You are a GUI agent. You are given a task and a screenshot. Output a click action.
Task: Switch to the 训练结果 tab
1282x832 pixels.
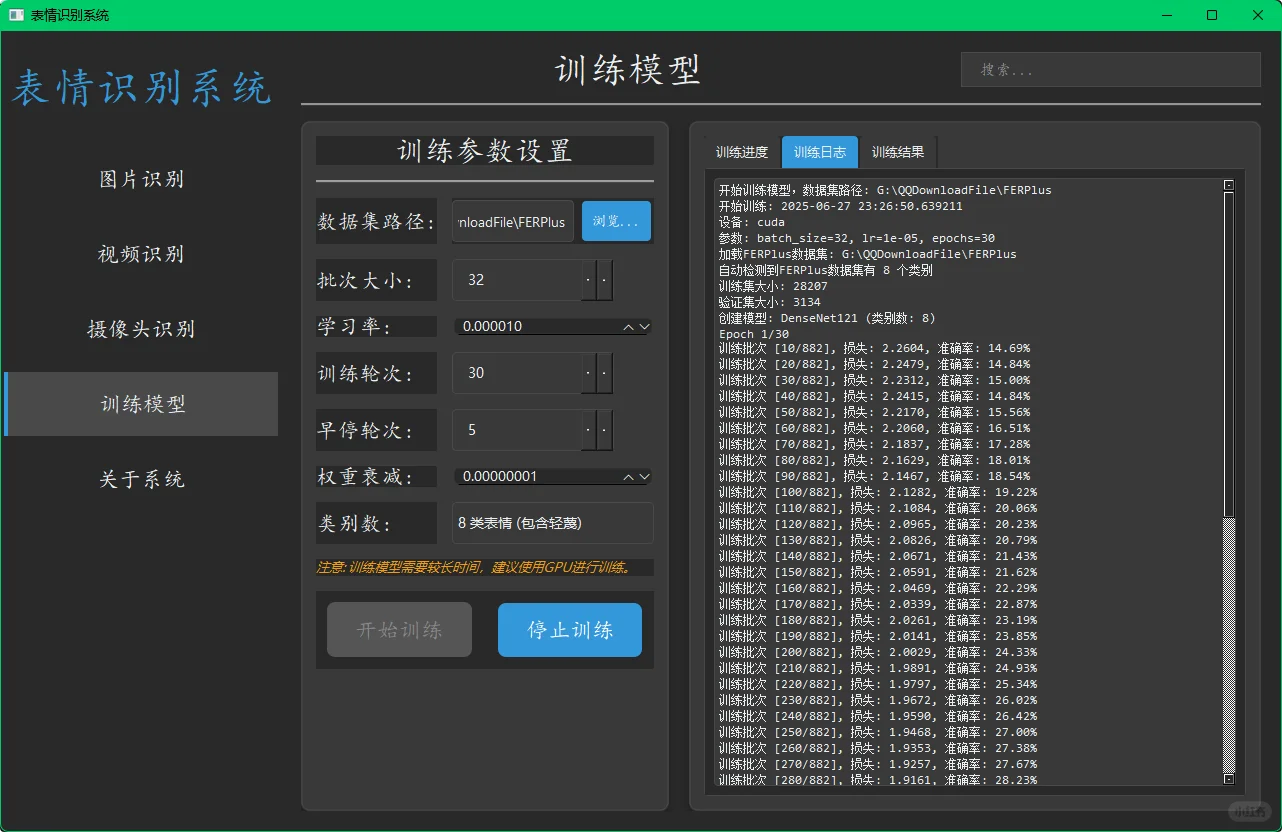coord(898,152)
